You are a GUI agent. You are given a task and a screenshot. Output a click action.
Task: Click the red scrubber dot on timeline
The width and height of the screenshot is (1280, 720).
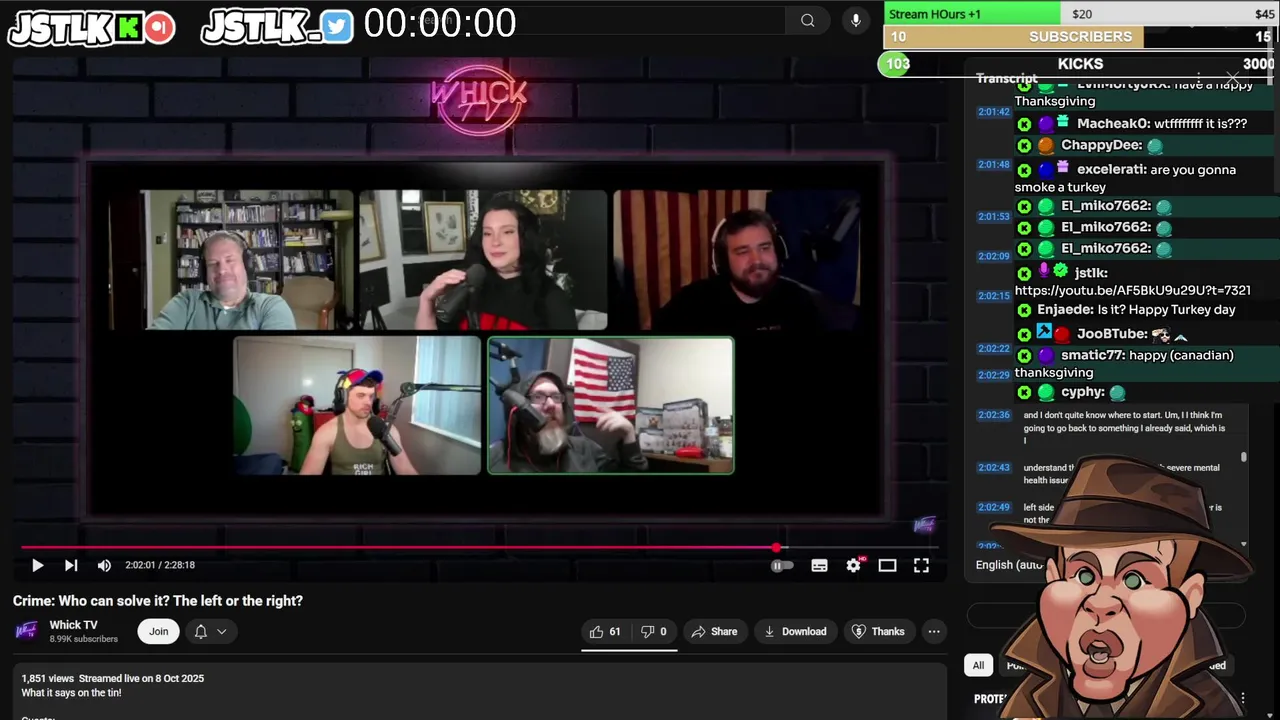tap(777, 547)
